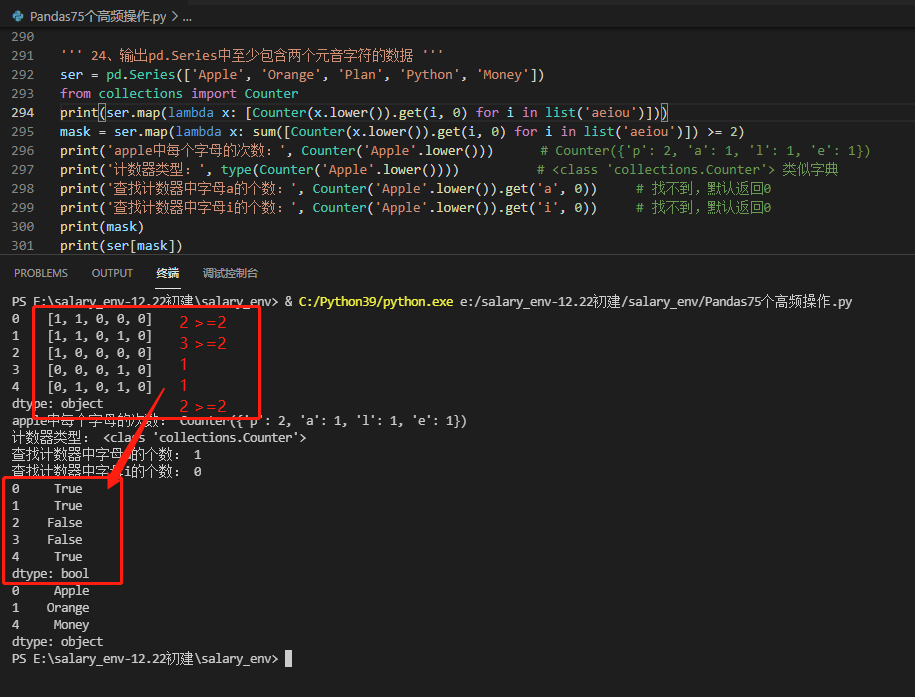
Task: Click terminal output row '[1, 1, 0, 1, 0]'
Action: coord(100,336)
